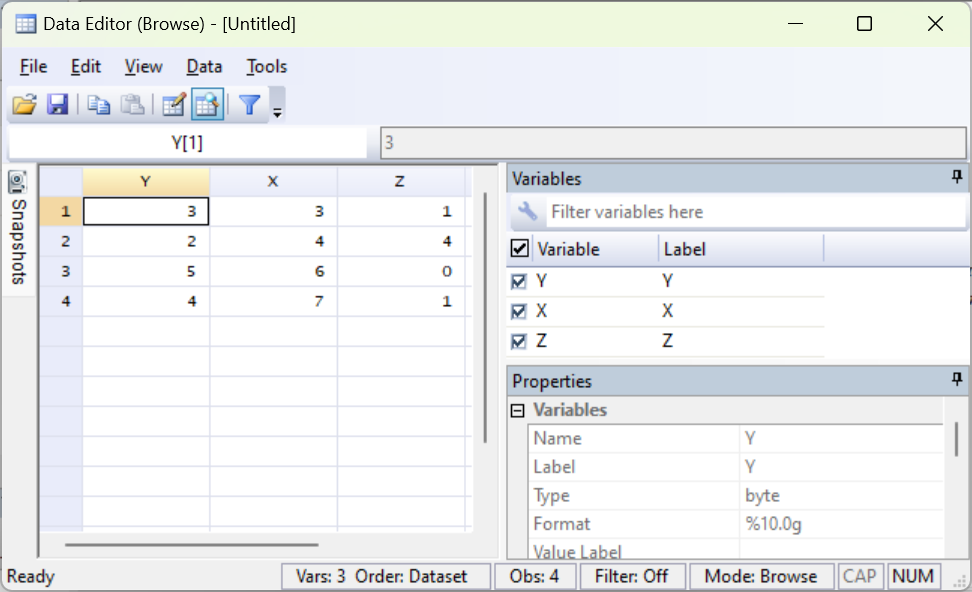Open the toolbar overflow options arrow
This screenshot has height=592, width=972.
(x=277, y=113)
